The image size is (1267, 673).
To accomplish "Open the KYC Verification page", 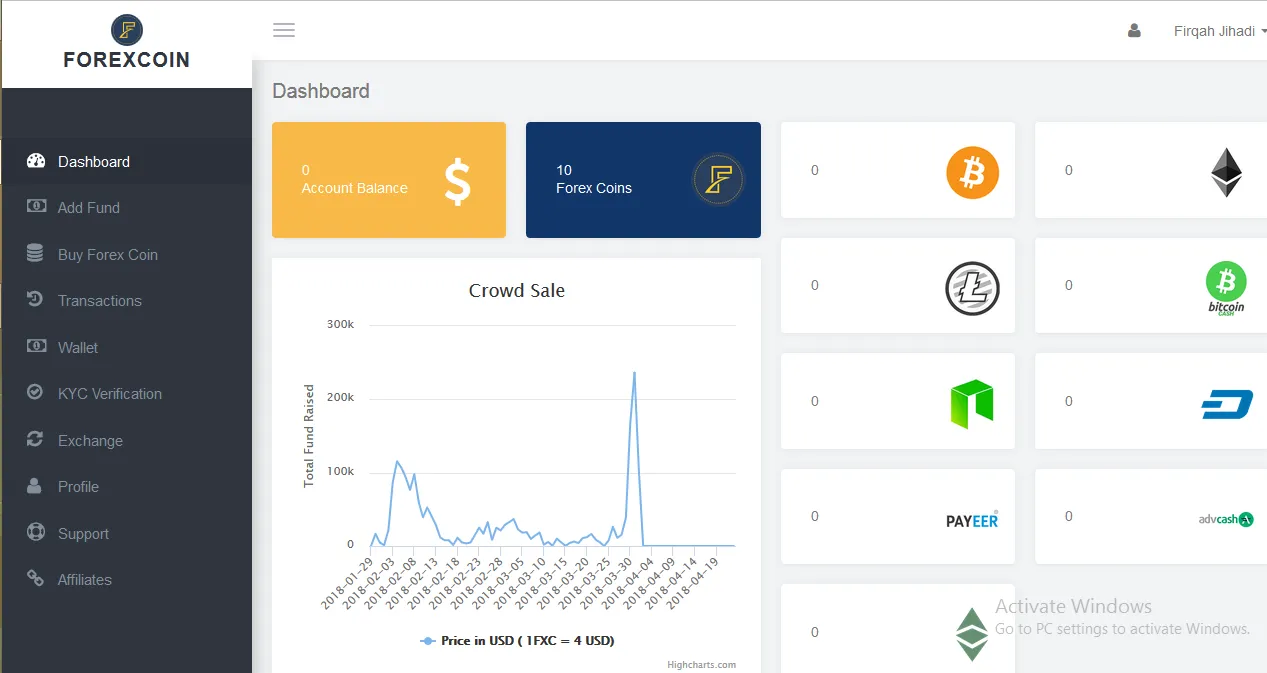I will point(126,394).
